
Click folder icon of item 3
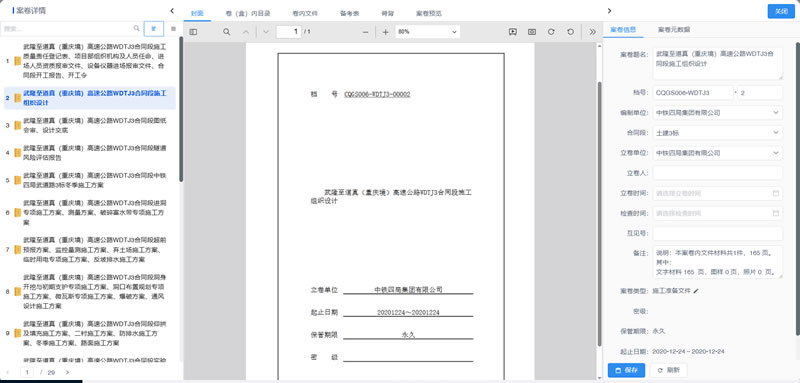coord(17,125)
